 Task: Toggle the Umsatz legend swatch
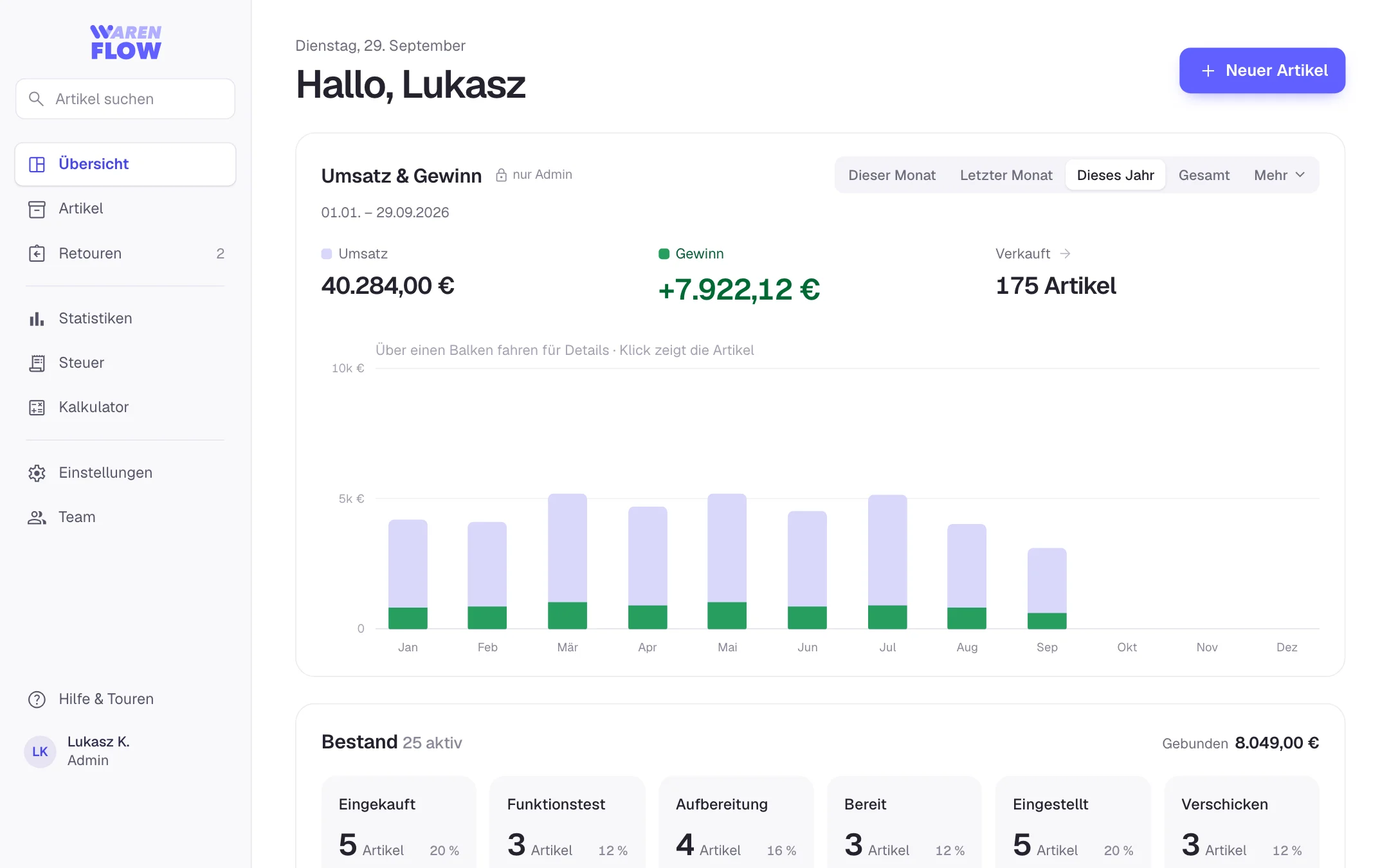(327, 254)
